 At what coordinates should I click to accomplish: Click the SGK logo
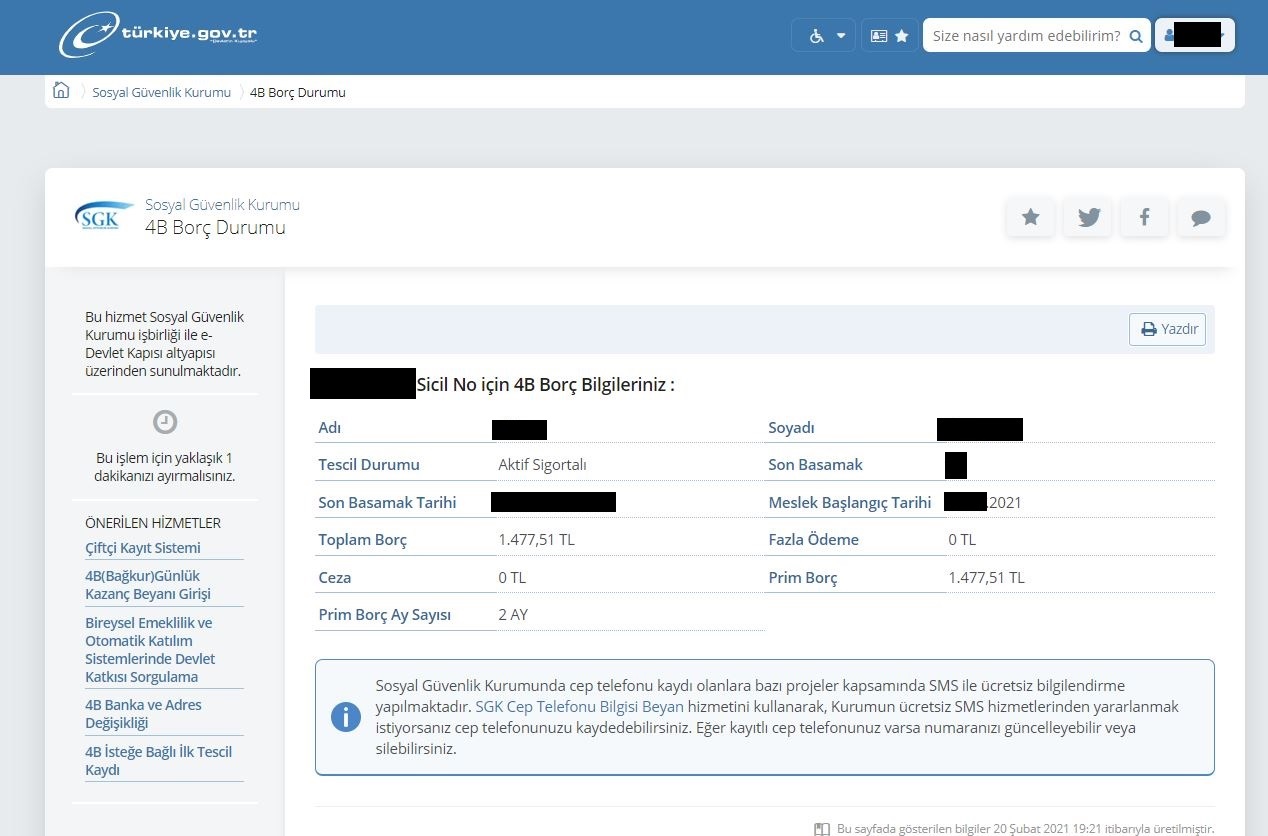pyautogui.click(x=104, y=216)
